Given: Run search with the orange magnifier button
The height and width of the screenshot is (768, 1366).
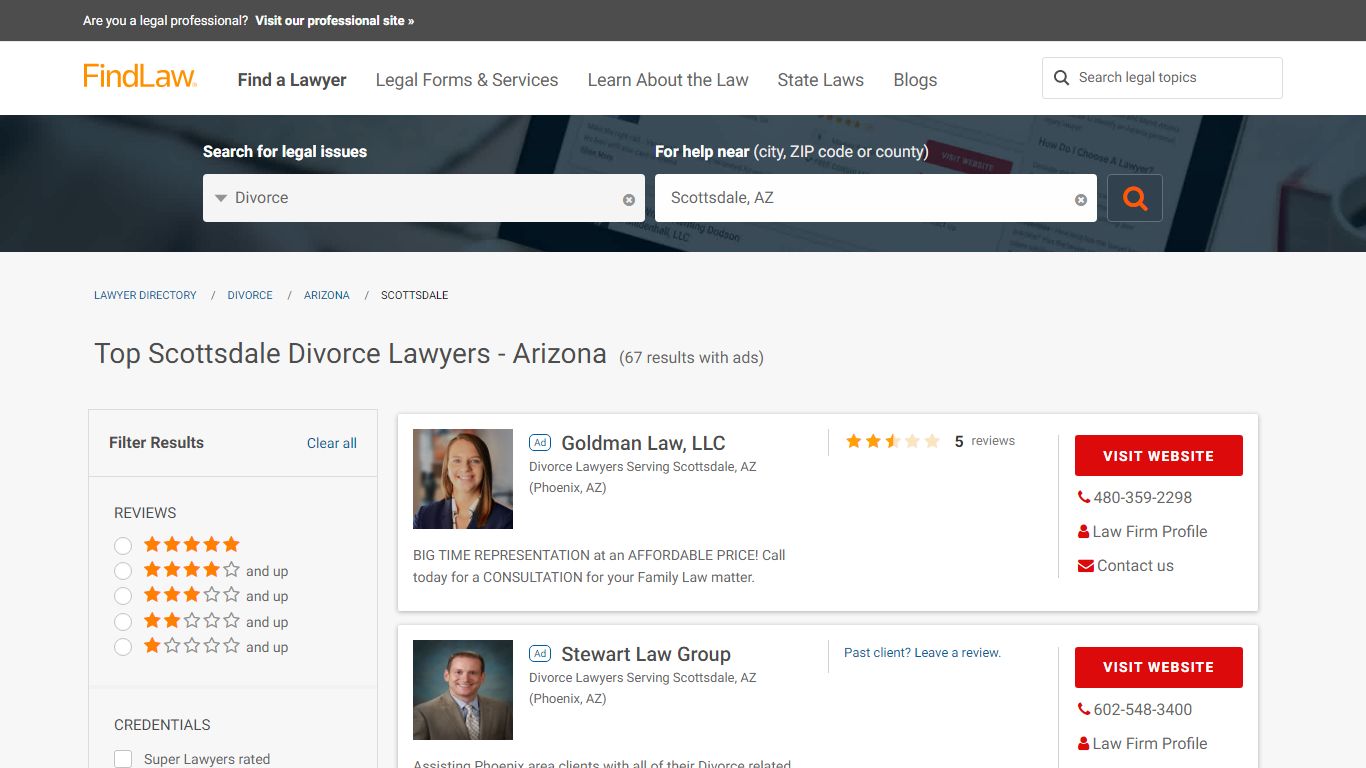Looking at the screenshot, I should (1135, 198).
